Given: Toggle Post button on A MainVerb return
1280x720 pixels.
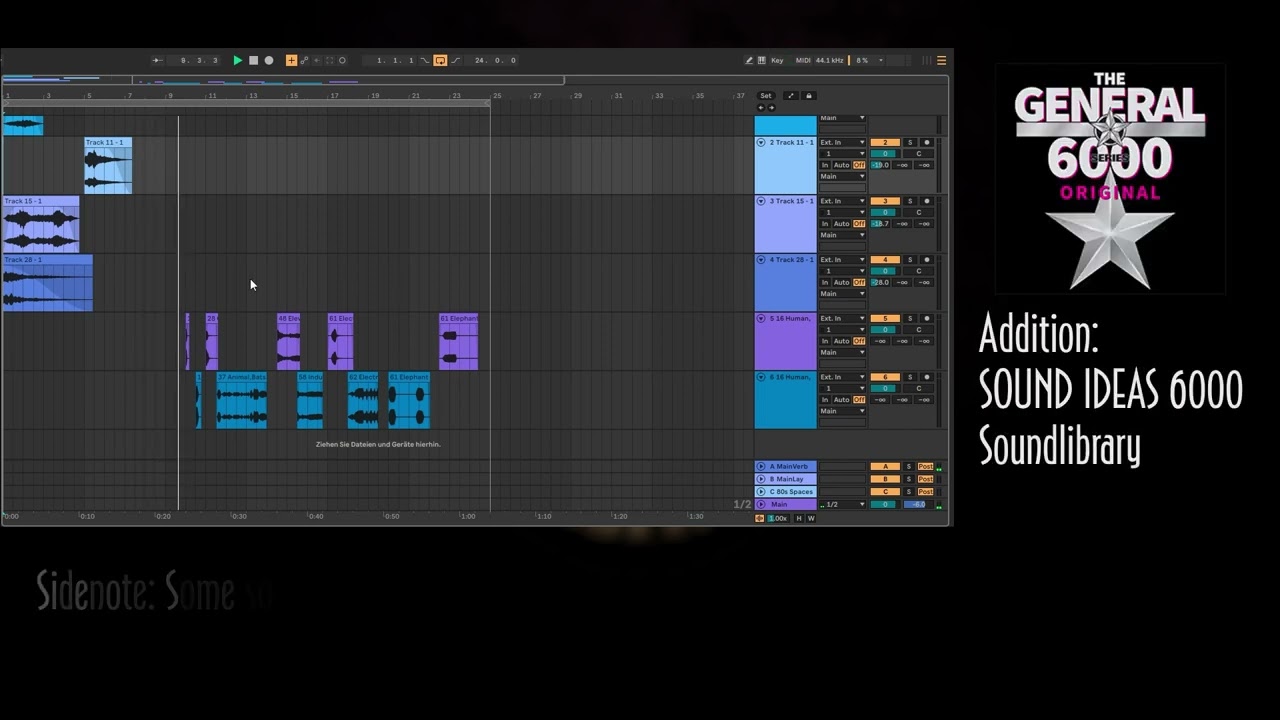Looking at the screenshot, I should point(925,467).
